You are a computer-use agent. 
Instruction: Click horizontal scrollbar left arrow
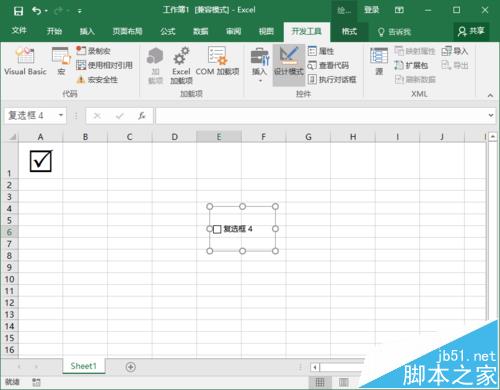point(315,368)
